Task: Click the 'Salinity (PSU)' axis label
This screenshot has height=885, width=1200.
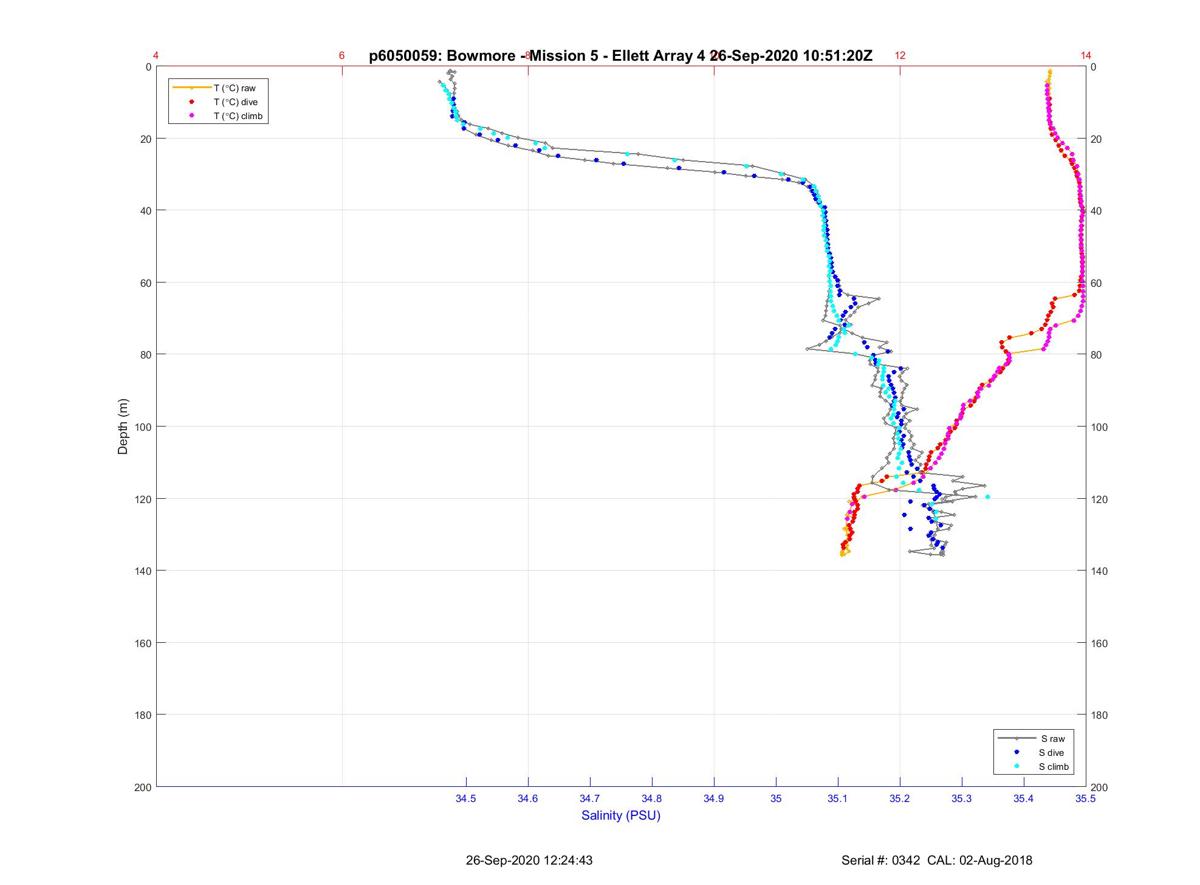Action: pos(621,816)
